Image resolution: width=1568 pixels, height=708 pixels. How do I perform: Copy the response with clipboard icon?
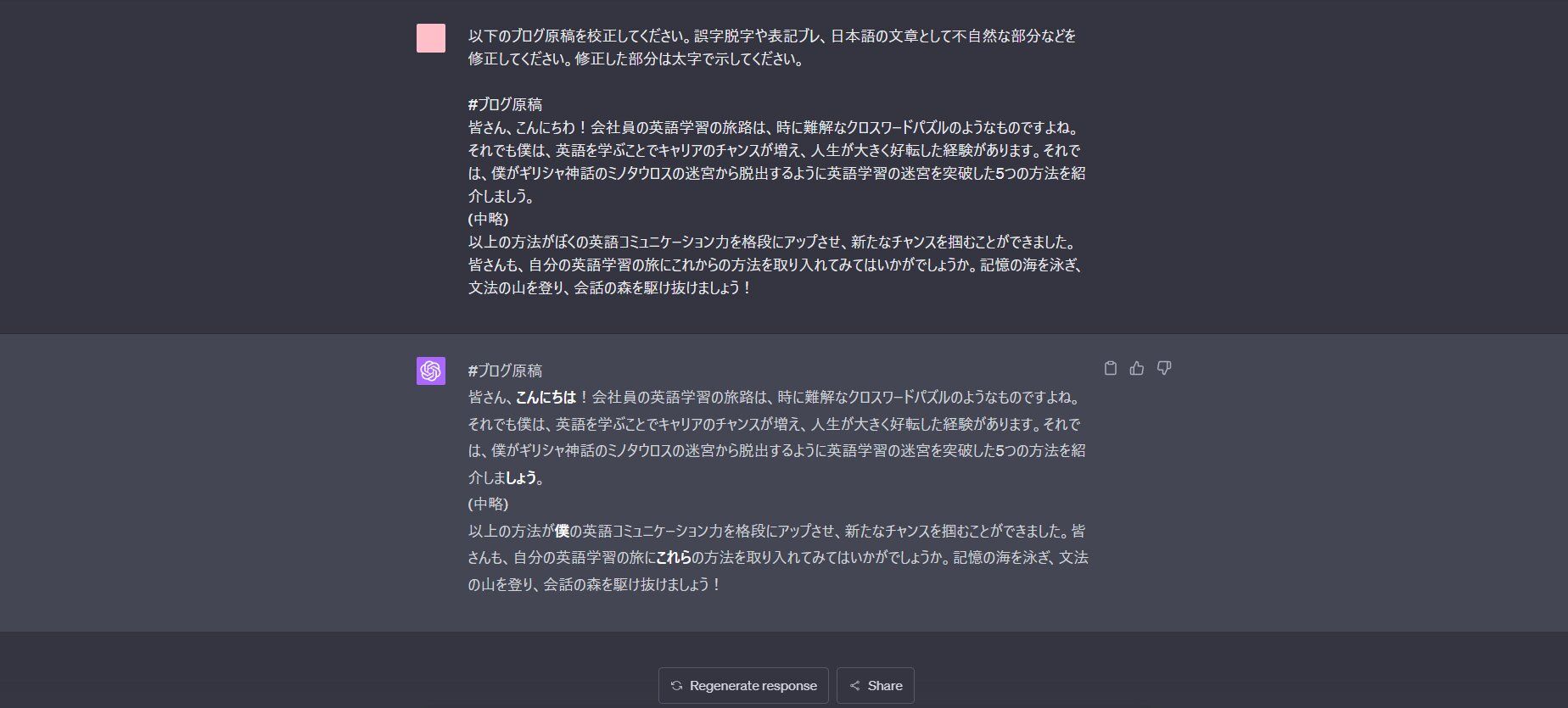click(1110, 368)
